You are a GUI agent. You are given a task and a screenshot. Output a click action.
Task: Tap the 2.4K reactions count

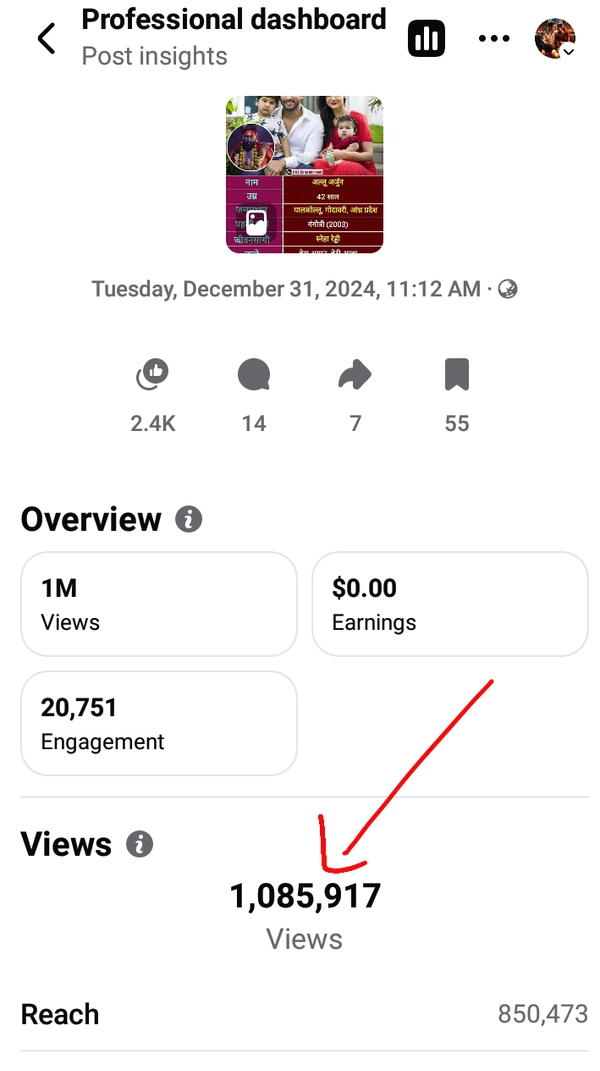[x=153, y=424]
